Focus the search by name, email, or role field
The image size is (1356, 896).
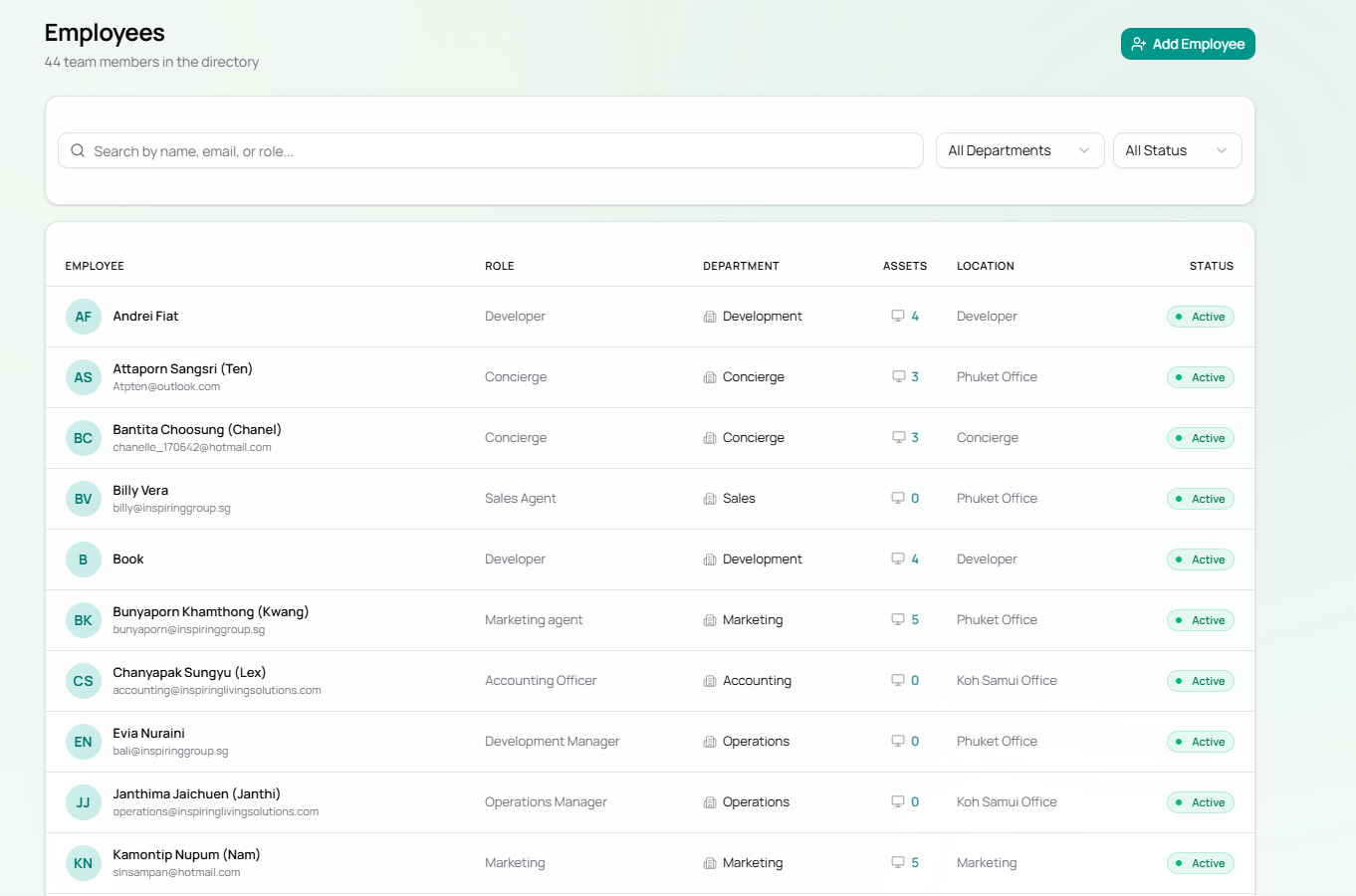click(491, 150)
